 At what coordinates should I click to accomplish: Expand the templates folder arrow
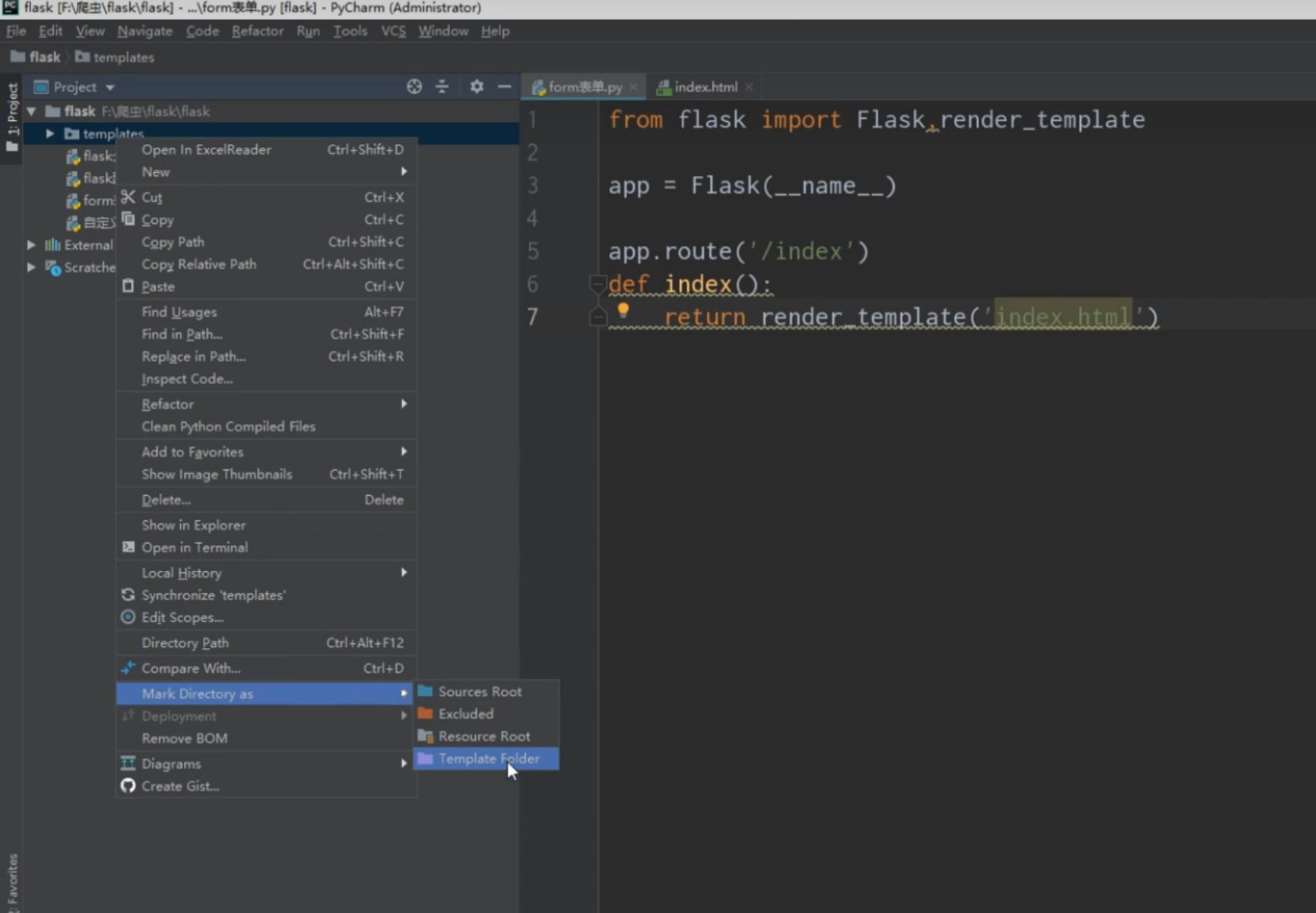pyautogui.click(x=50, y=133)
